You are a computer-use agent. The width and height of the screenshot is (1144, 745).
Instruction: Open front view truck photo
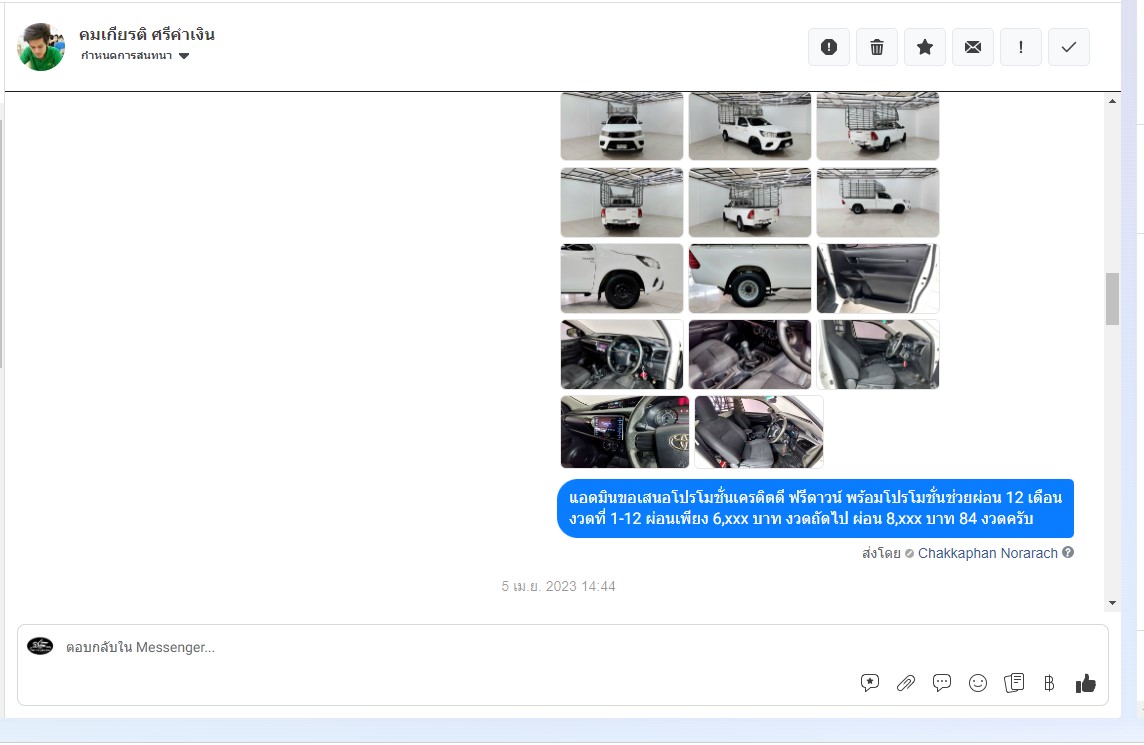point(622,126)
